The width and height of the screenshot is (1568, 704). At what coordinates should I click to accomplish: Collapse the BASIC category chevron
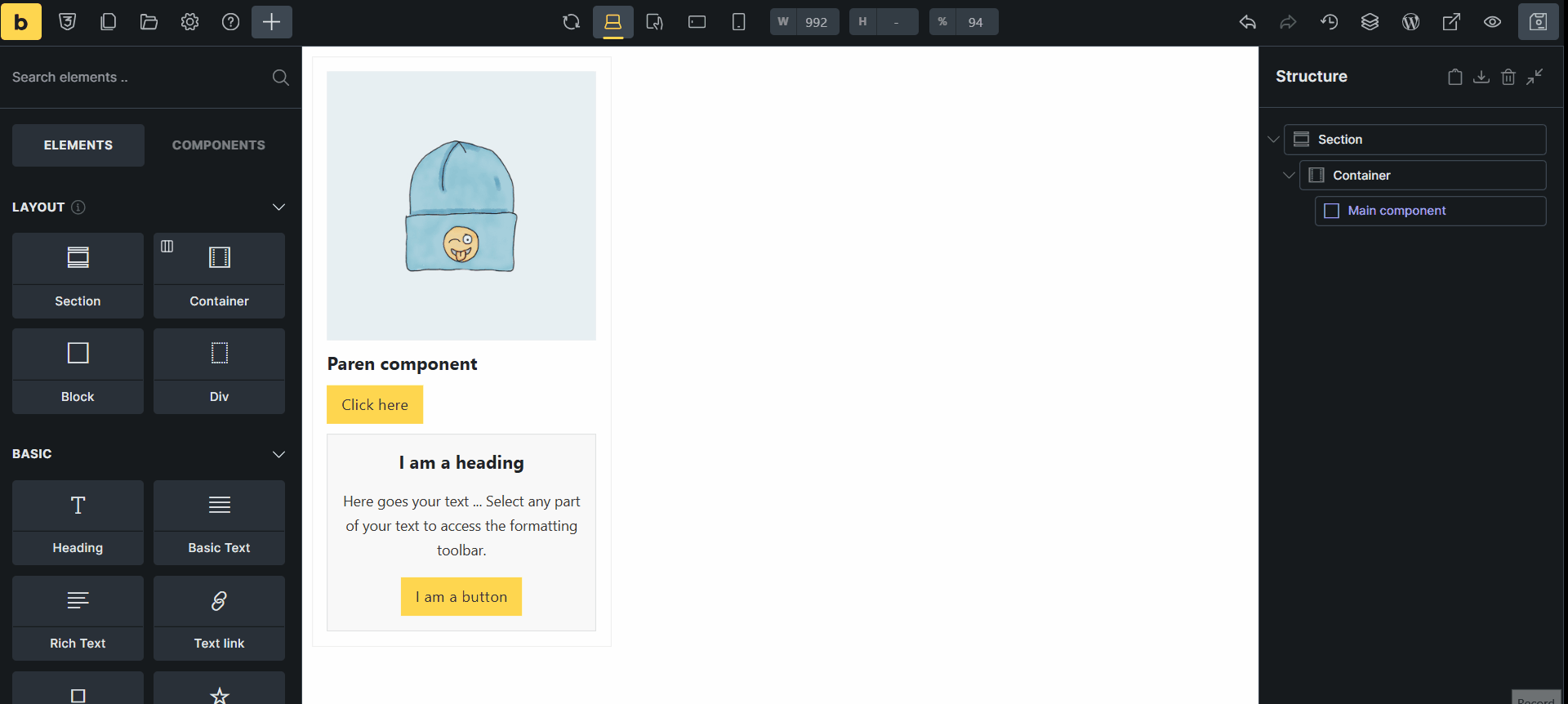278,454
